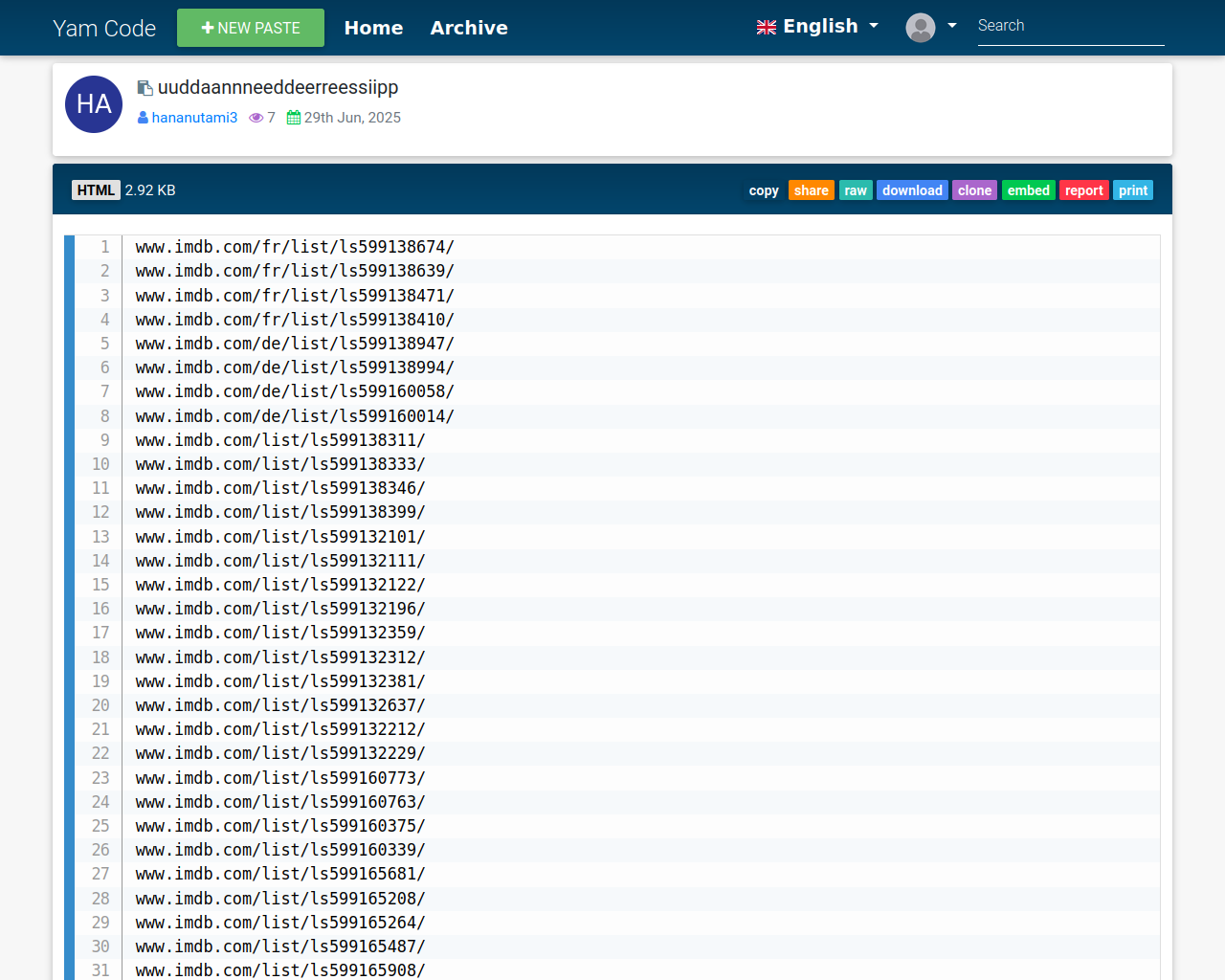Select line www.imdb.com/list/ls599165681/
The height and width of the screenshot is (980, 1225).
280,874
